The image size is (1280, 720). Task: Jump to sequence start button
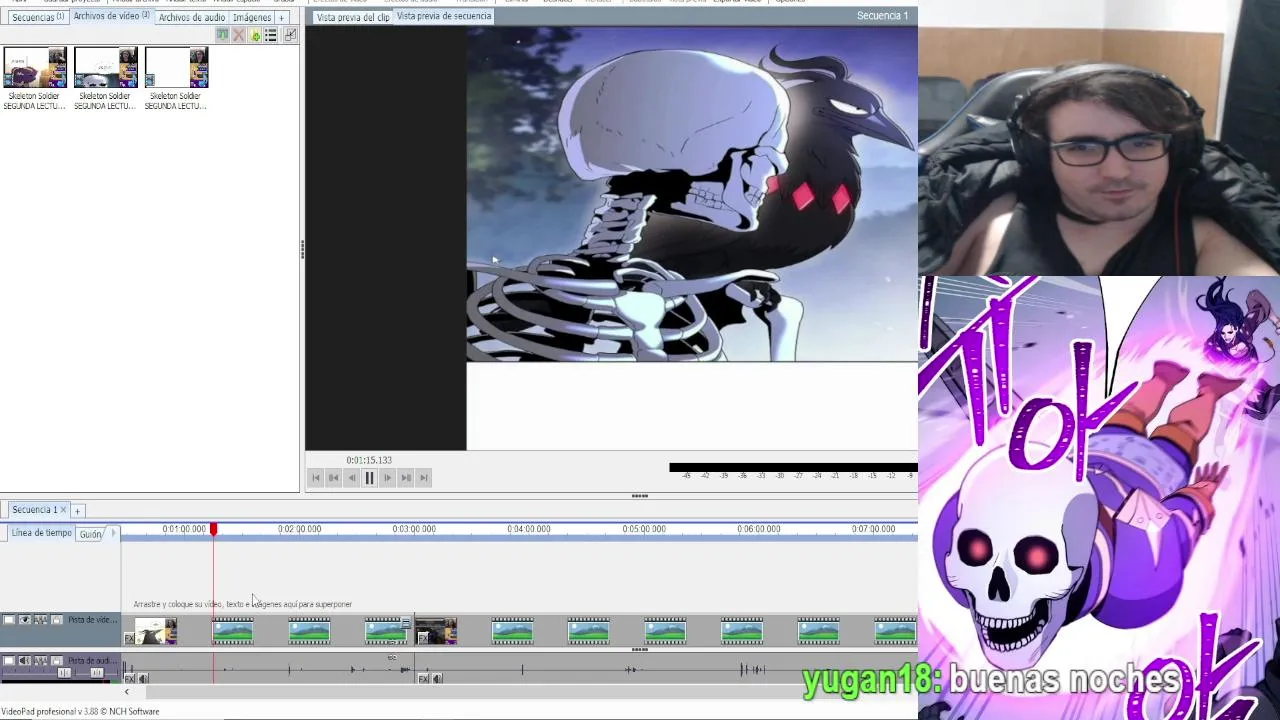[316, 478]
